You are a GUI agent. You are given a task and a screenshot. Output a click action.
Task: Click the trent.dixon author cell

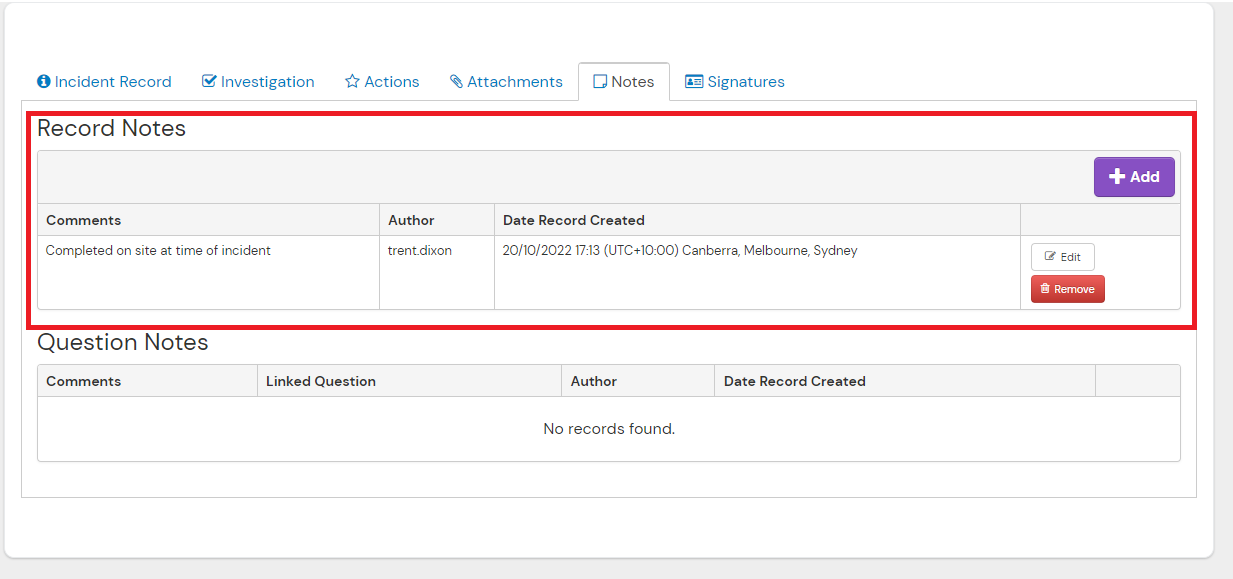click(x=420, y=251)
